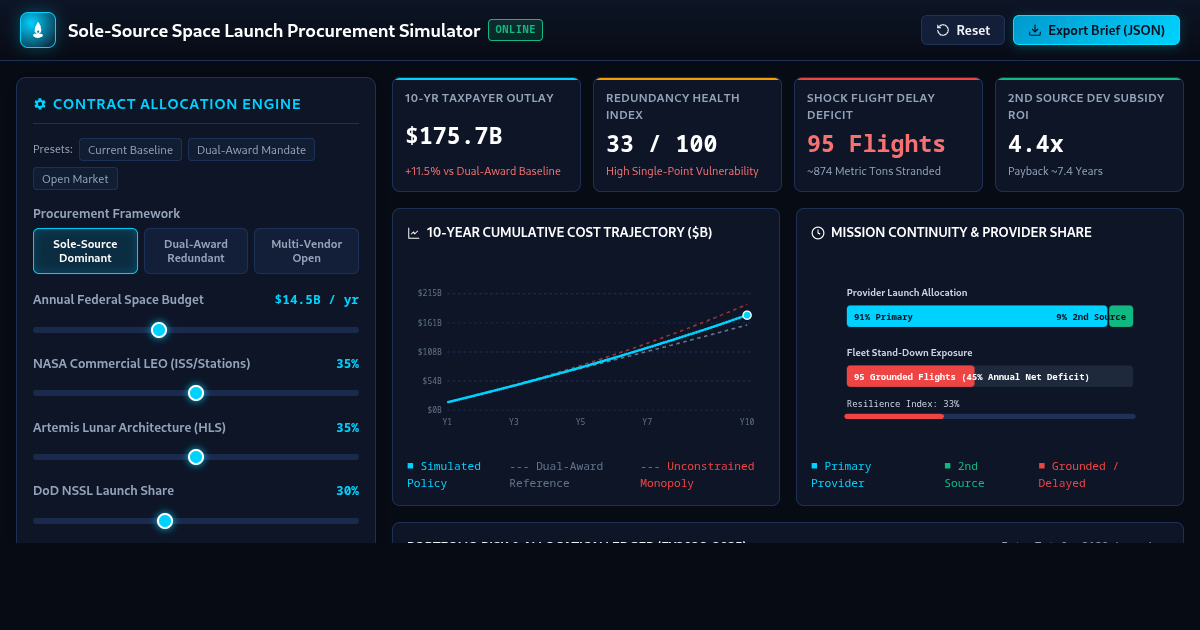Image resolution: width=1200 pixels, height=630 pixels.
Task: Click the Reset button
Action: (963, 30)
